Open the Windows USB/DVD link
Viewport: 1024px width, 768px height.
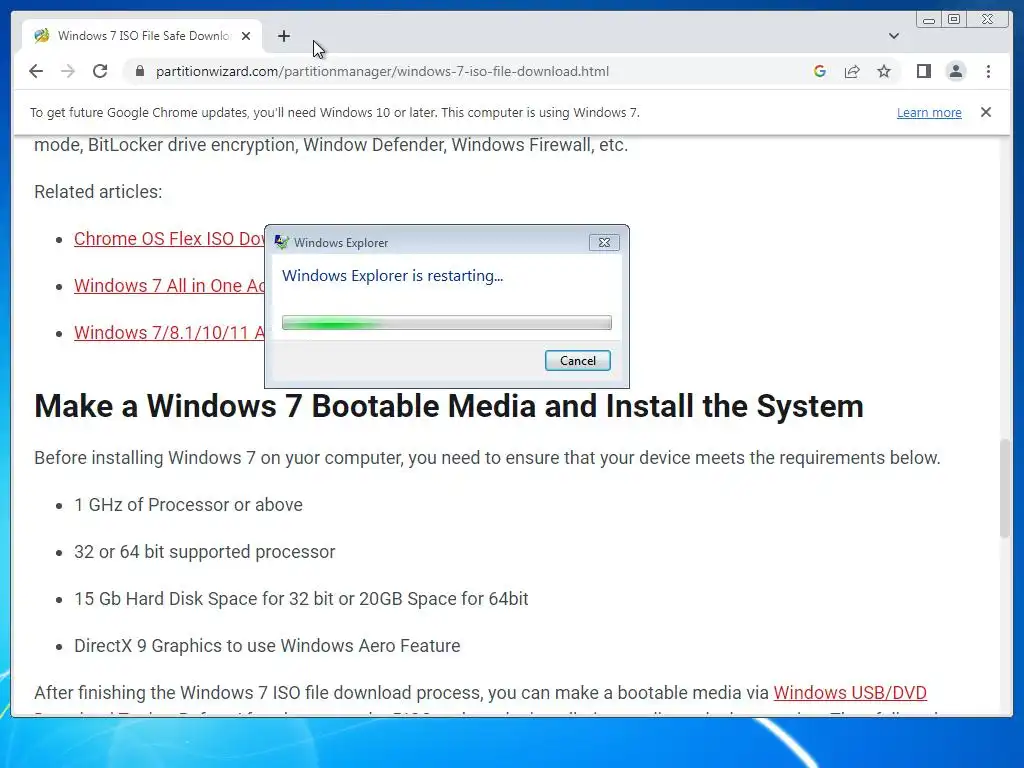tap(850, 693)
